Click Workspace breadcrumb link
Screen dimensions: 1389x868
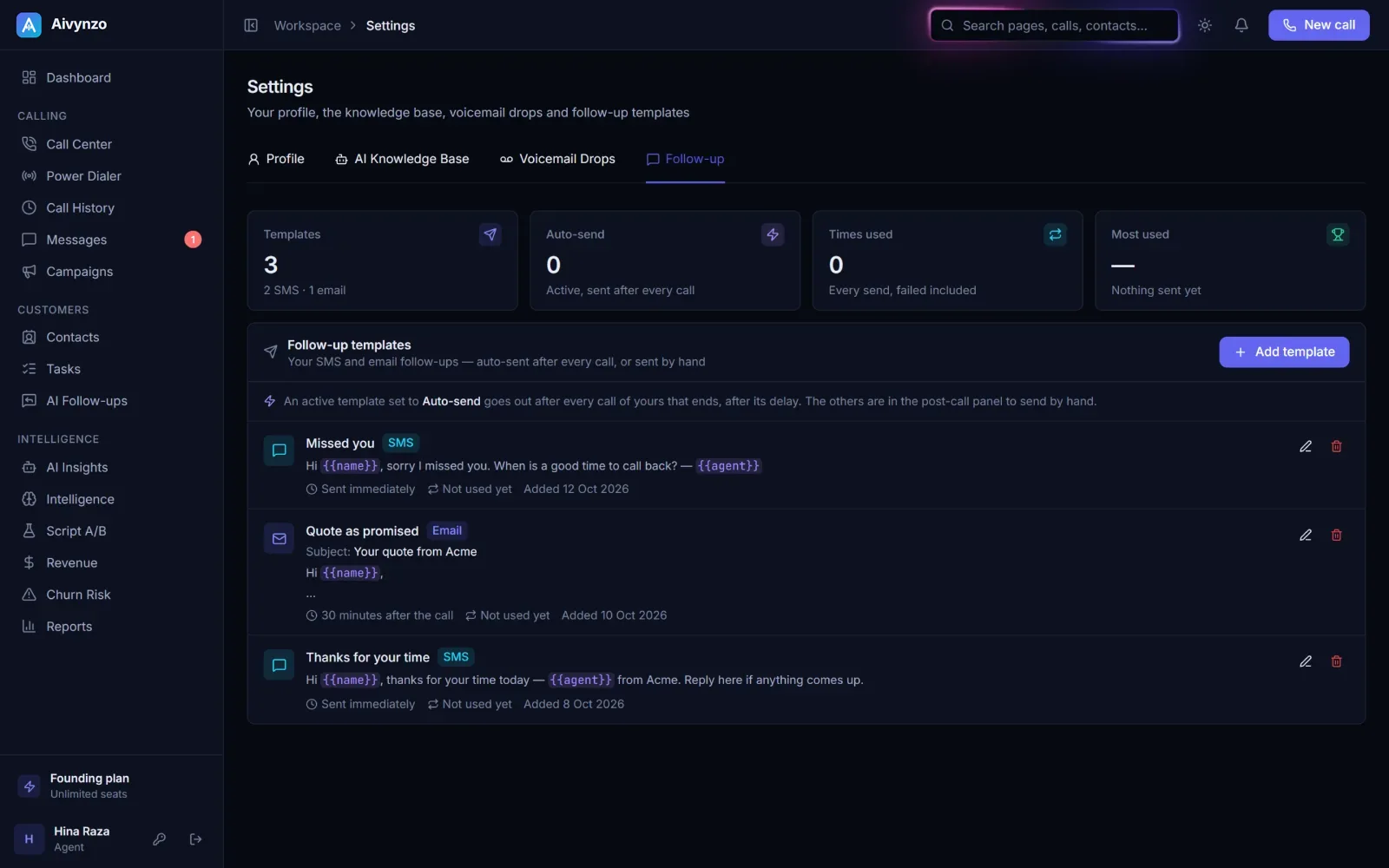(307, 26)
